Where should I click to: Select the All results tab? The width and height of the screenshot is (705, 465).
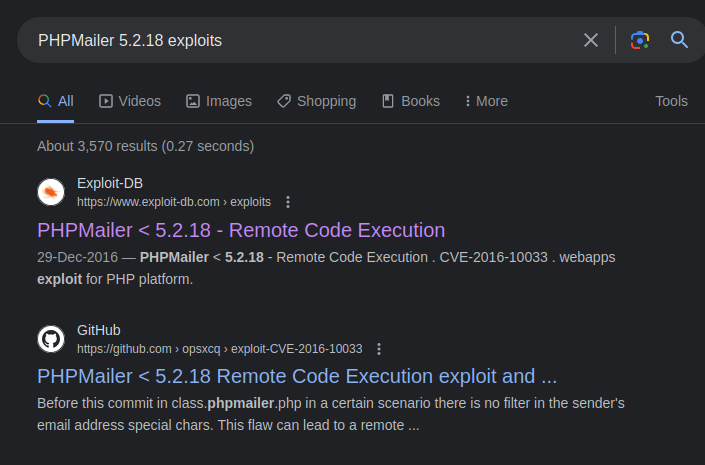56,101
